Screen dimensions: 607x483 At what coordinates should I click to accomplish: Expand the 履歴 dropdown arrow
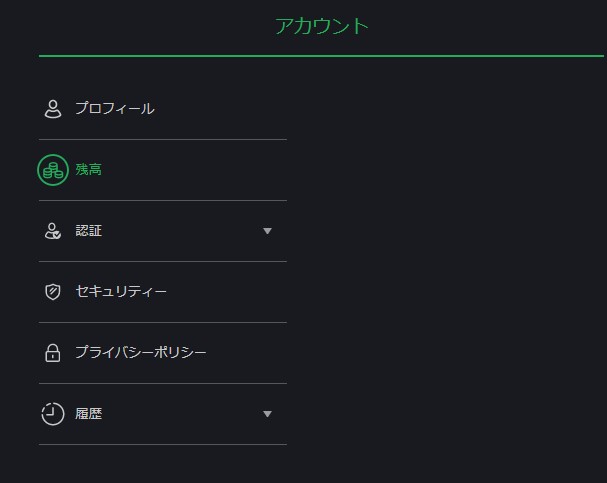pyautogui.click(x=267, y=414)
